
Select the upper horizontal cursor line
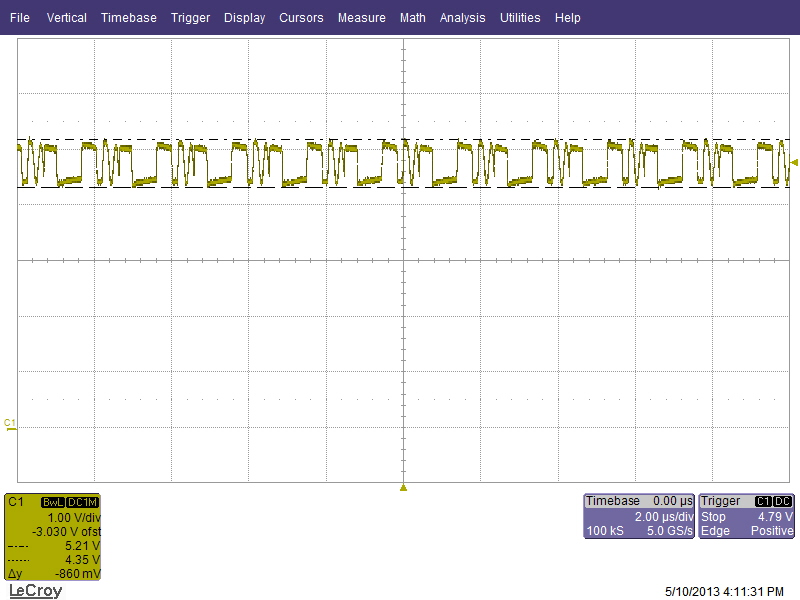[403, 139]
